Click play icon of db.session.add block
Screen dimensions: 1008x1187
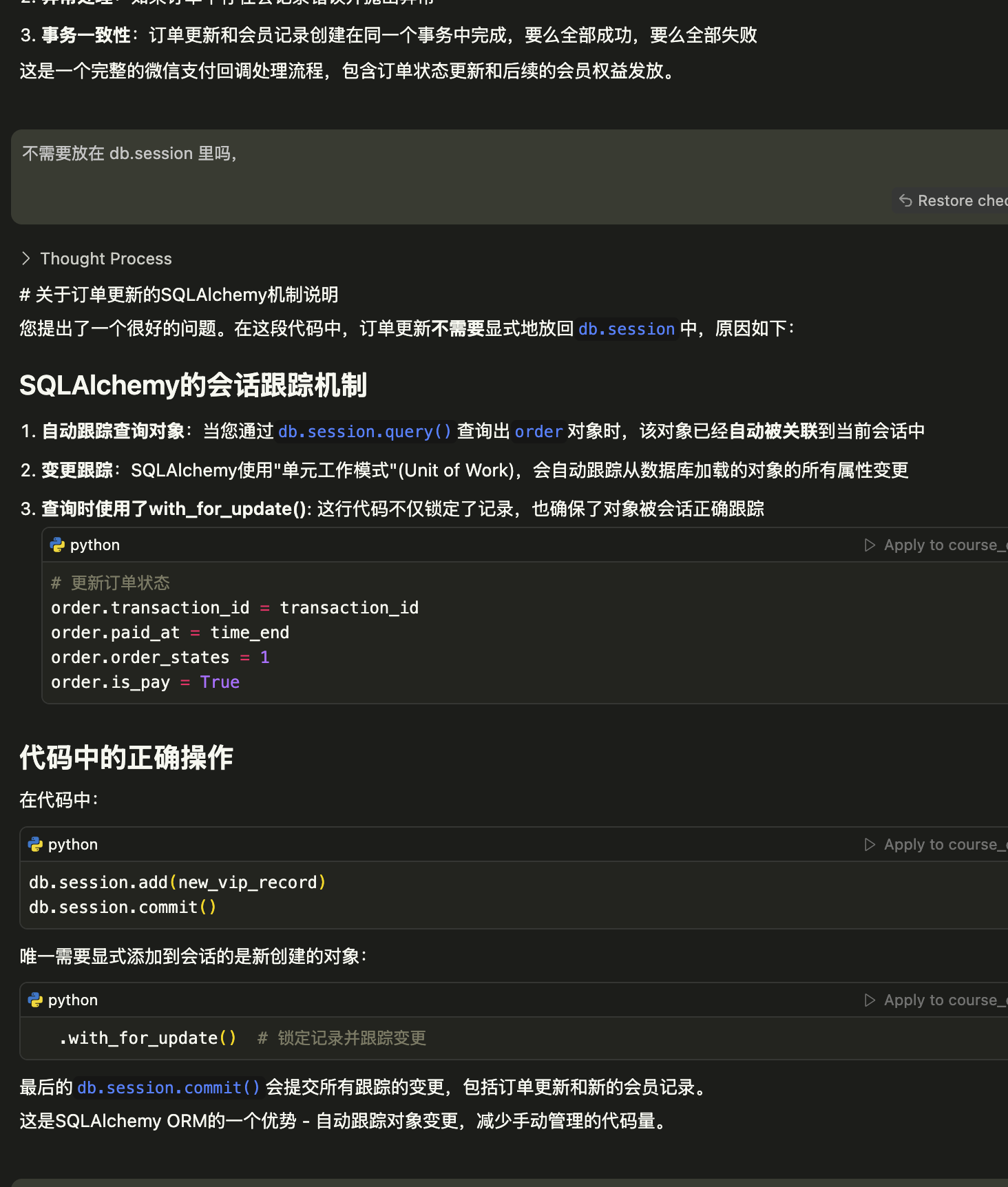pyautogui.click(x=870, y=845)
